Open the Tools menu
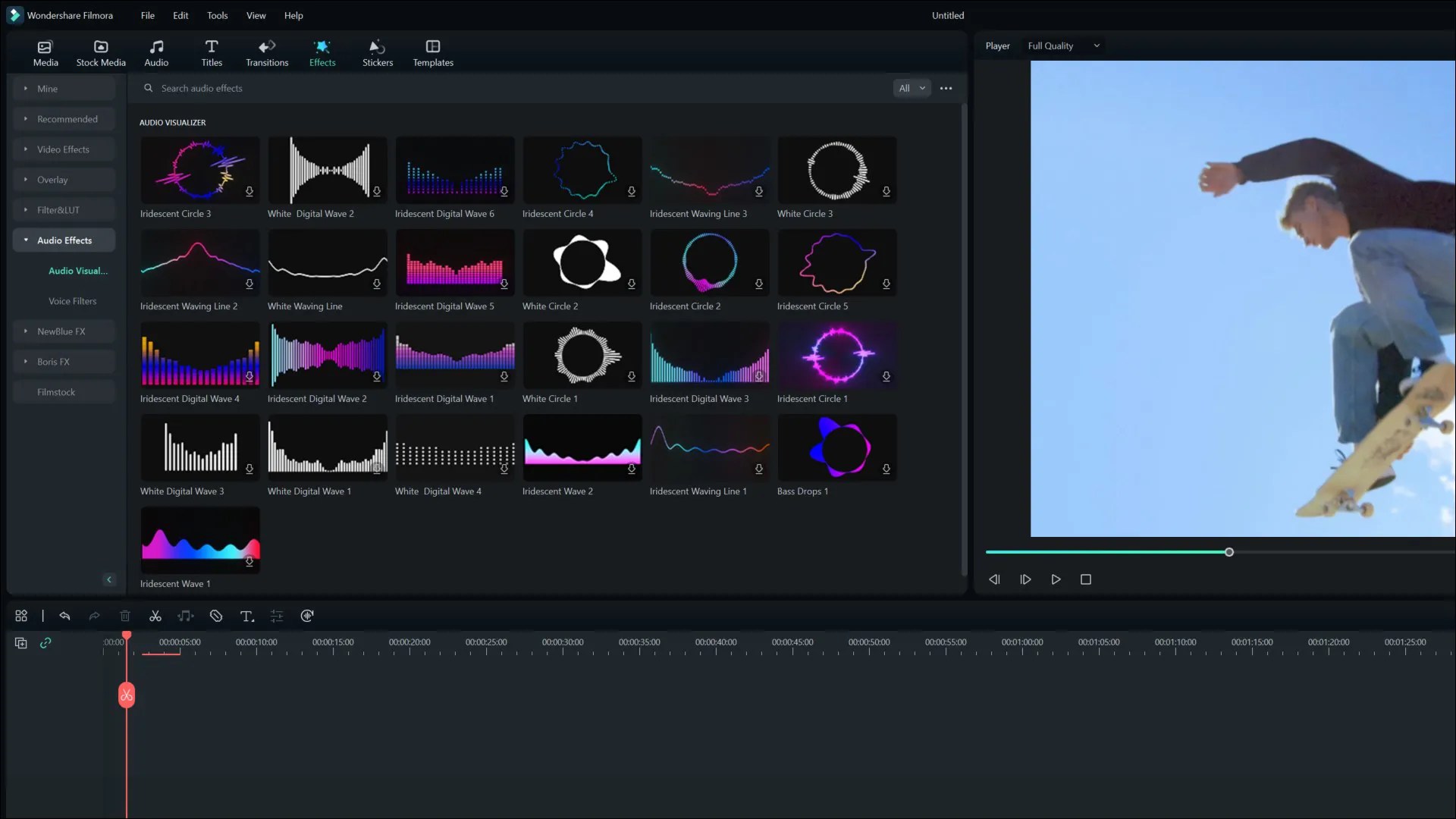This screenshot has height=819, width=1456. 217,15
